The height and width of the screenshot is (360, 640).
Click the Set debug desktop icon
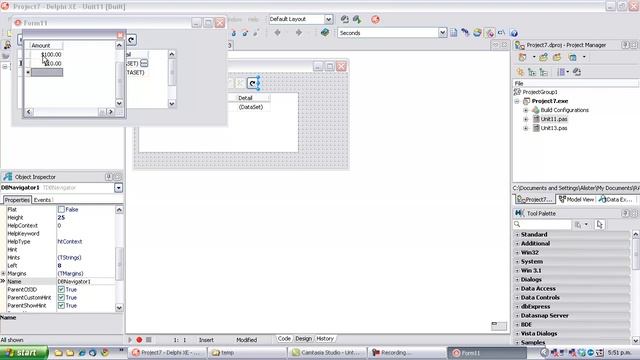coord(357,19)
